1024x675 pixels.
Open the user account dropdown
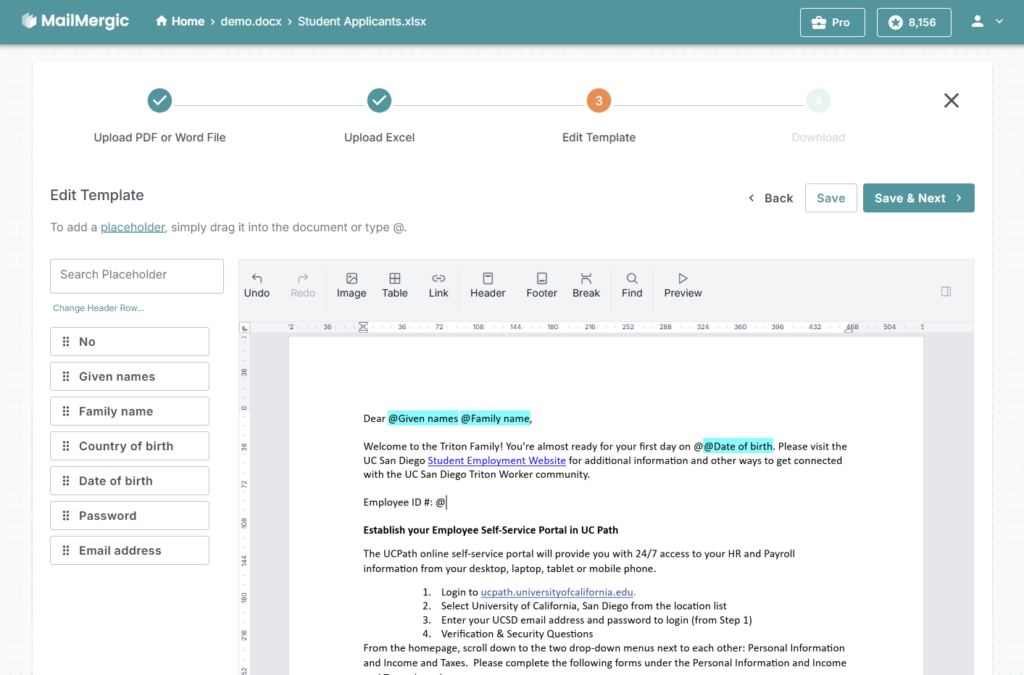(x=986, y=22)
